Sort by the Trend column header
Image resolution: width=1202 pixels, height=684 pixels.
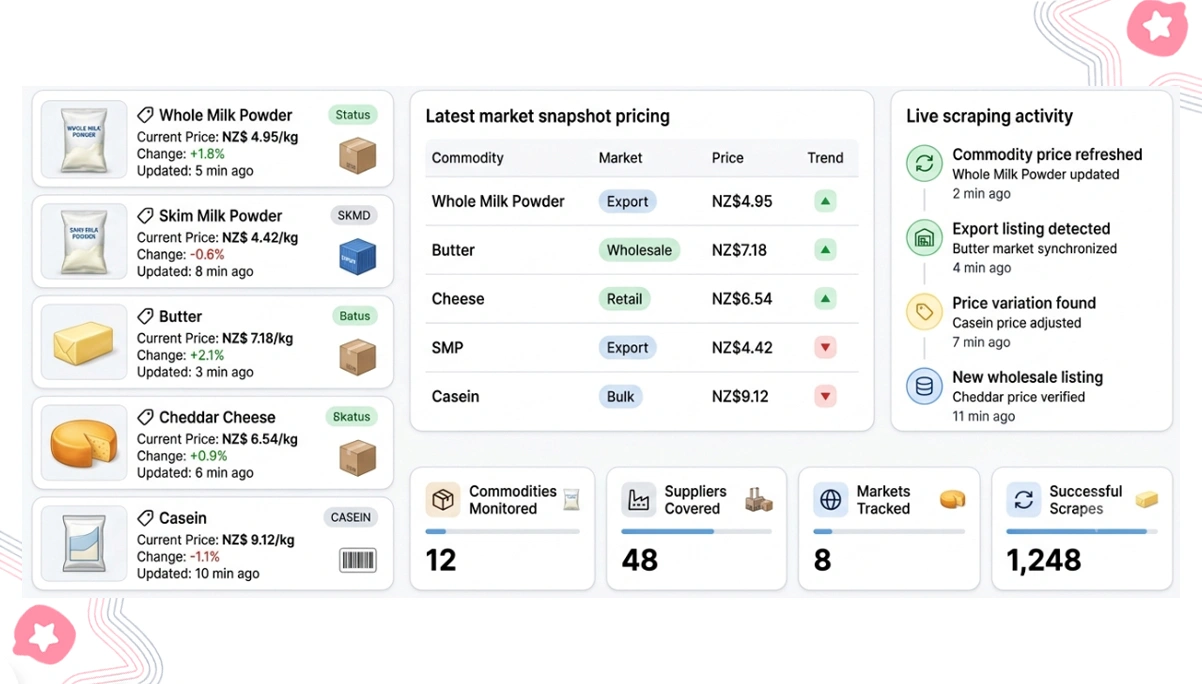point(825,158)
